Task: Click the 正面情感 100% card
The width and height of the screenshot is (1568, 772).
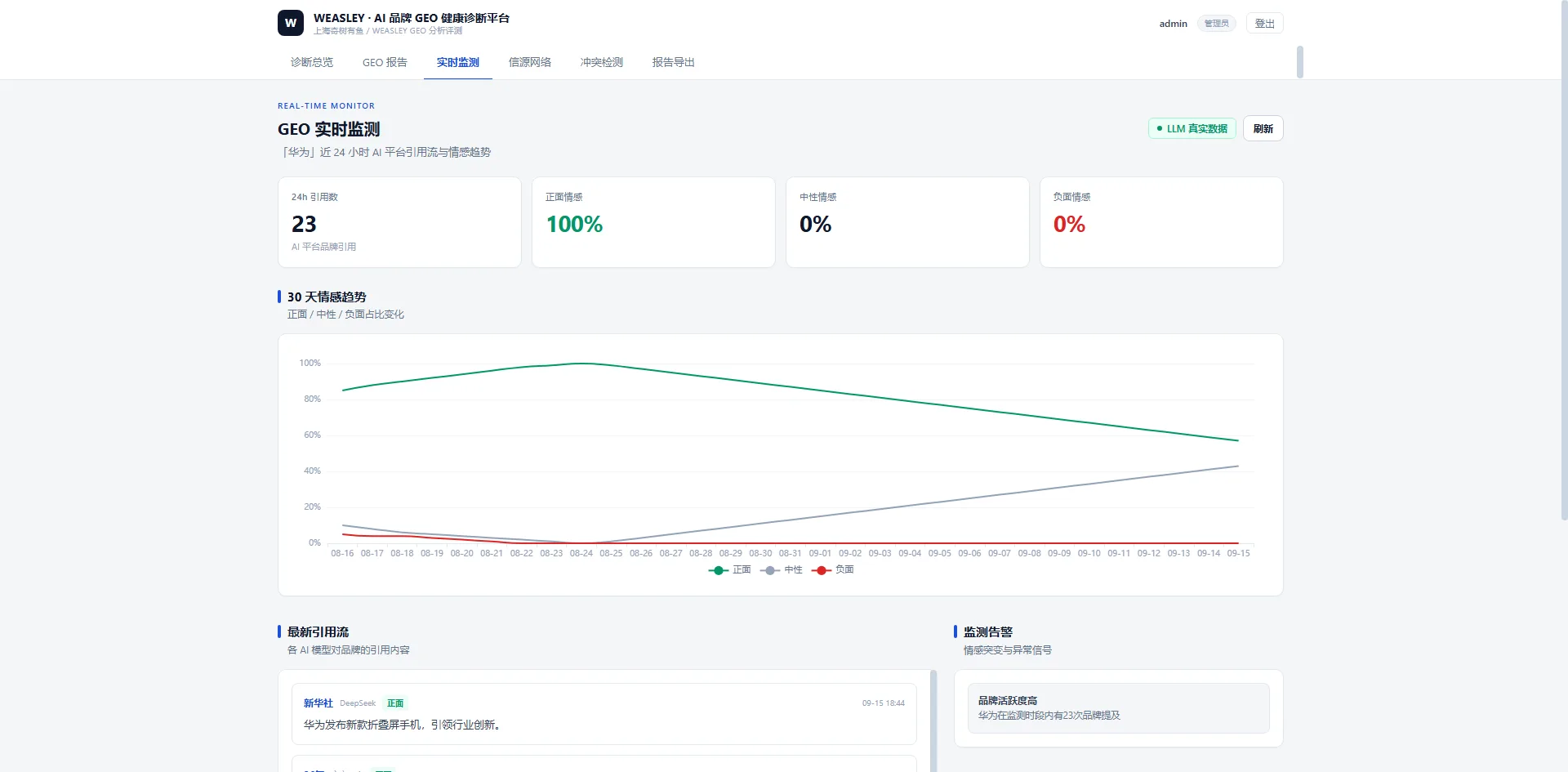Action: [x=653, y=222]
